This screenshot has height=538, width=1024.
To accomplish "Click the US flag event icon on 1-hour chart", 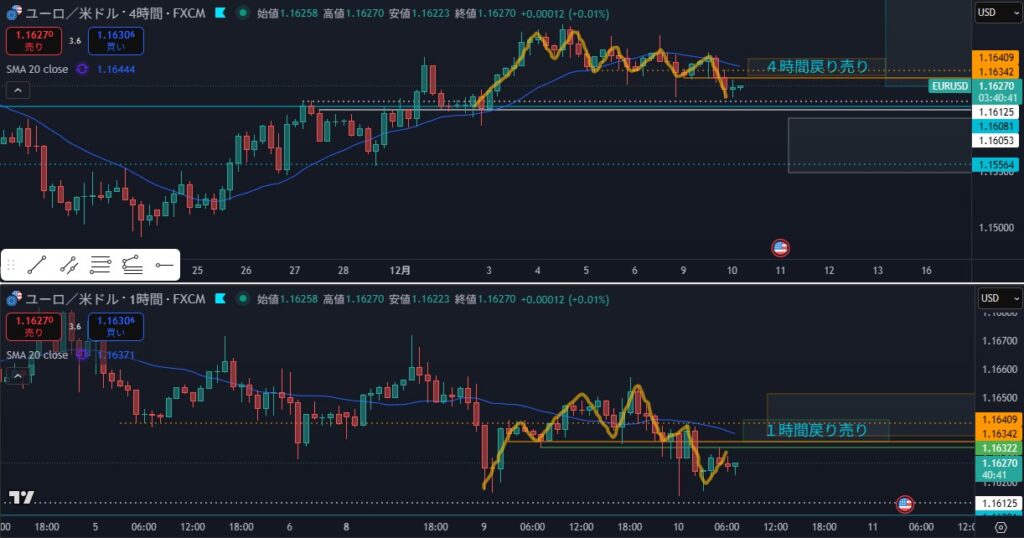I will (x=904, y=504).
